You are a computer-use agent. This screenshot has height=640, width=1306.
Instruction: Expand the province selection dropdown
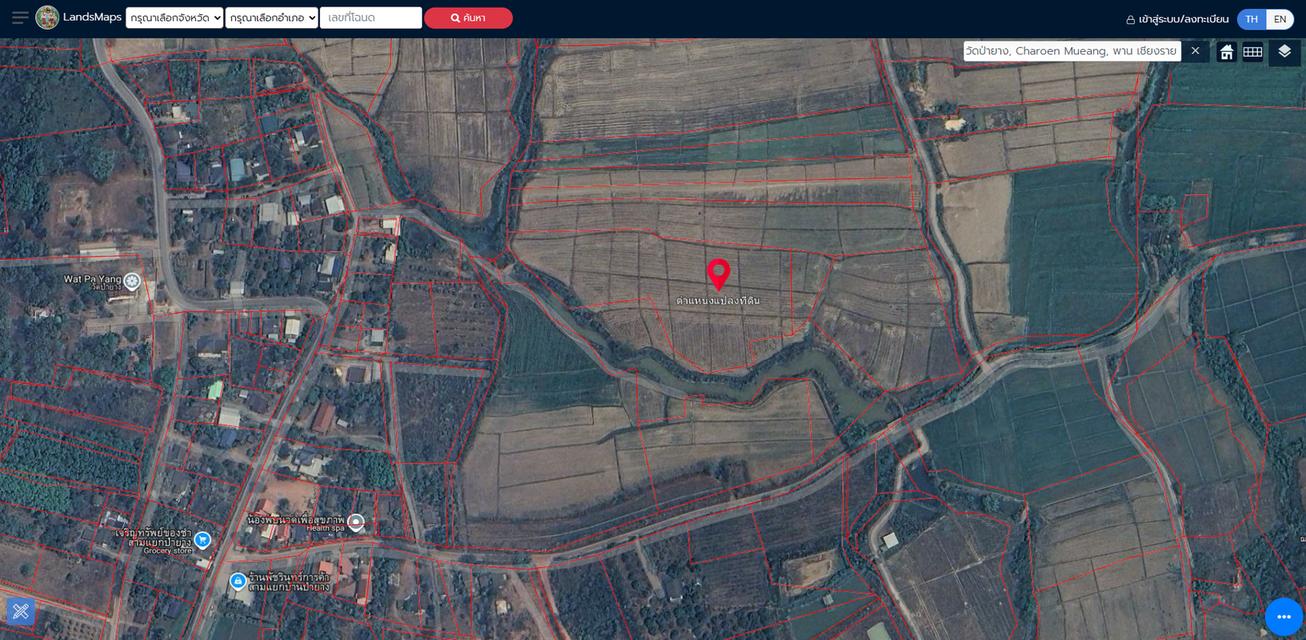click(x=174, y=18)
